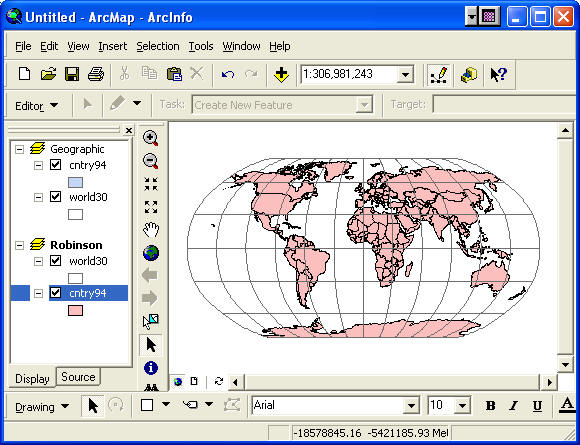Open the Selection menu
The image size is (580, 445).
(158, 46)
